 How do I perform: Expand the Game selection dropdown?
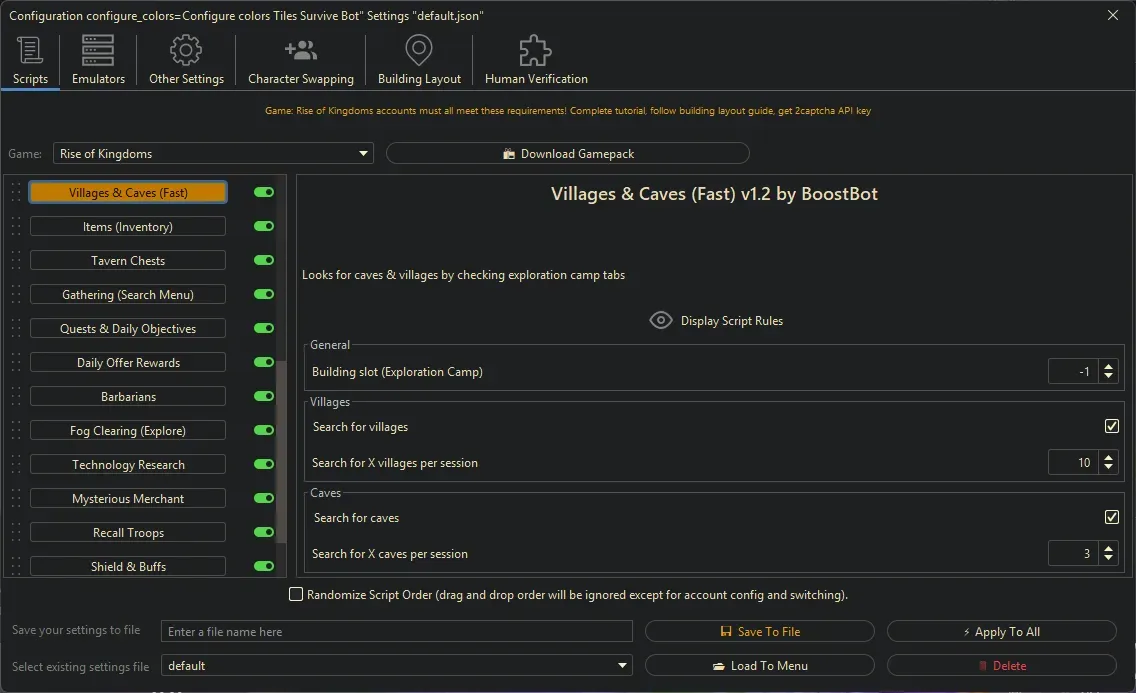(363, 154)
